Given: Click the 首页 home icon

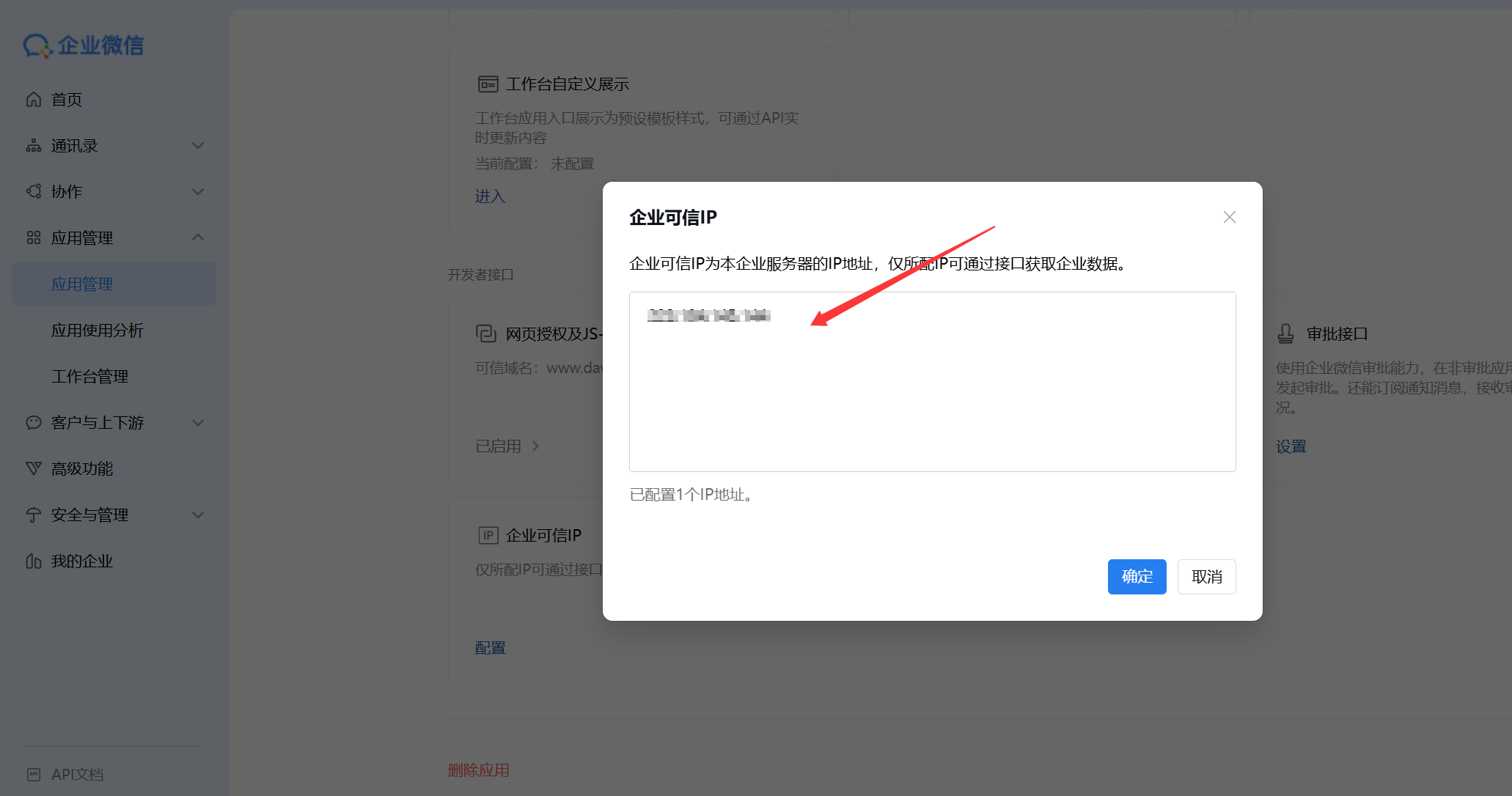Looking at the screenshot, I should [34, 100].
